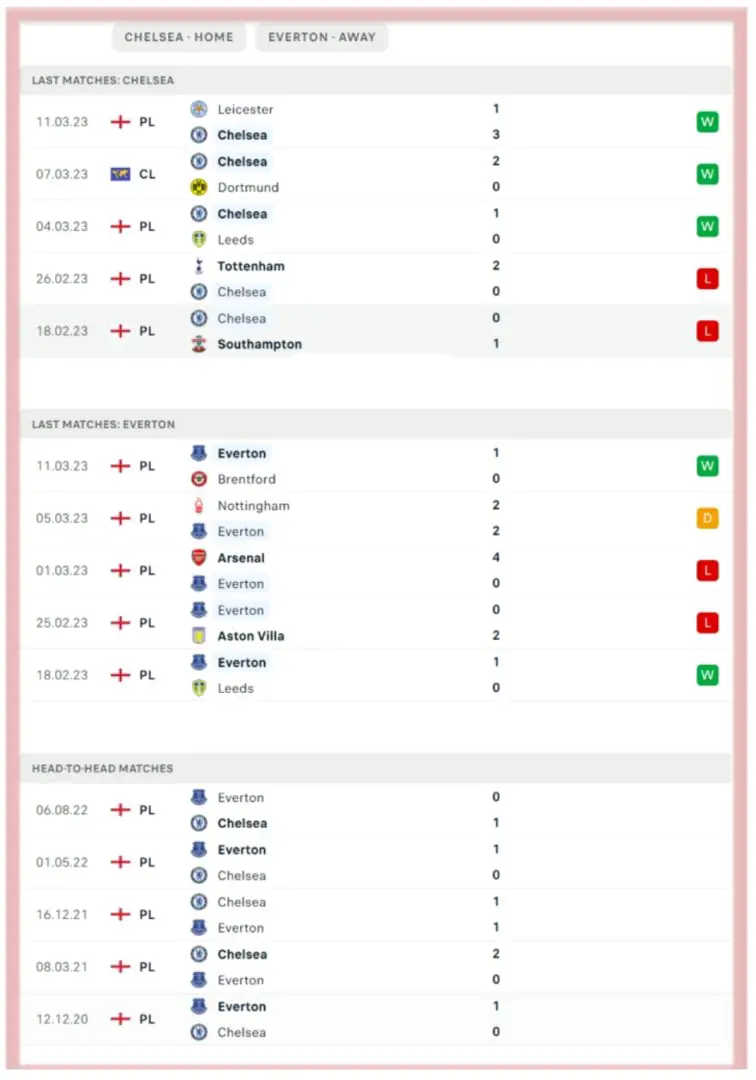Image resolution: width=756 pixels, height=1080 pixels.
Task: Click the Last Matches: Everton section header
Action: coord(103,424)
